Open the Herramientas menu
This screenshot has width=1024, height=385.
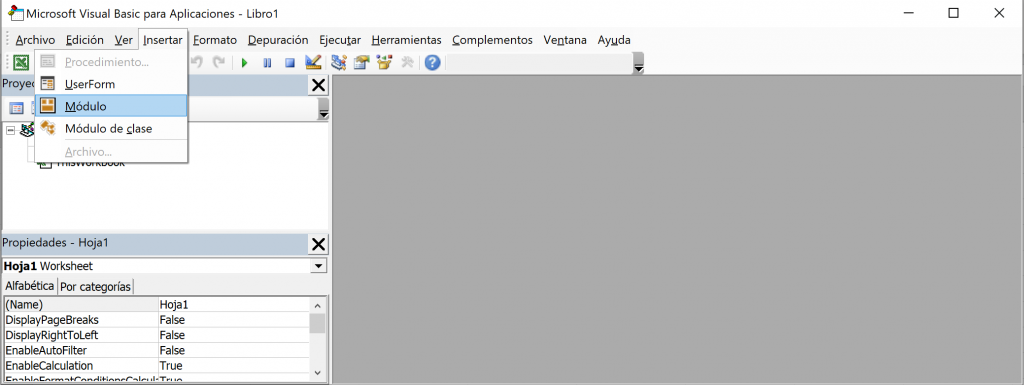[406, 40]
